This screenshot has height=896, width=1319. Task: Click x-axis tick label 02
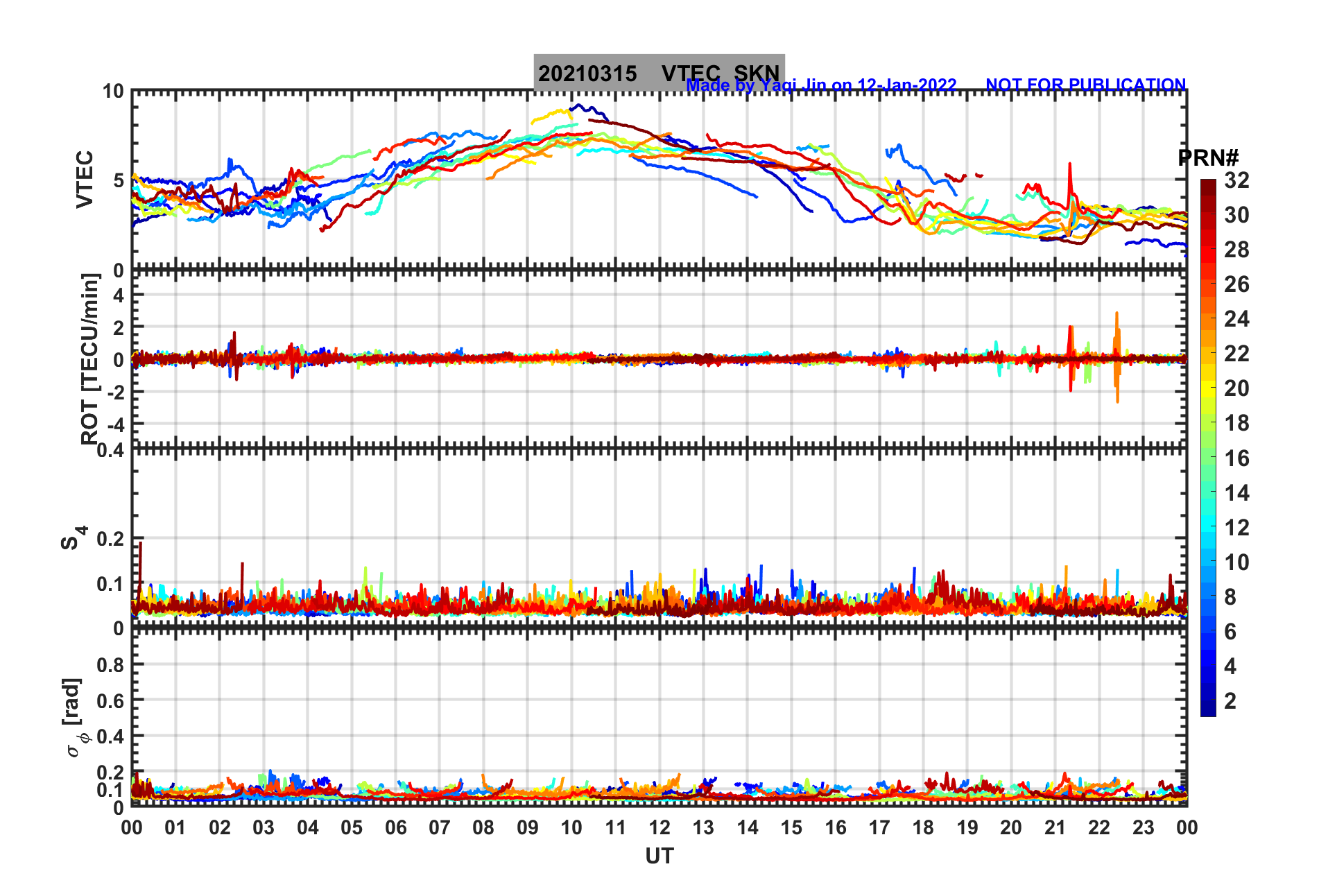pos(220,827)
